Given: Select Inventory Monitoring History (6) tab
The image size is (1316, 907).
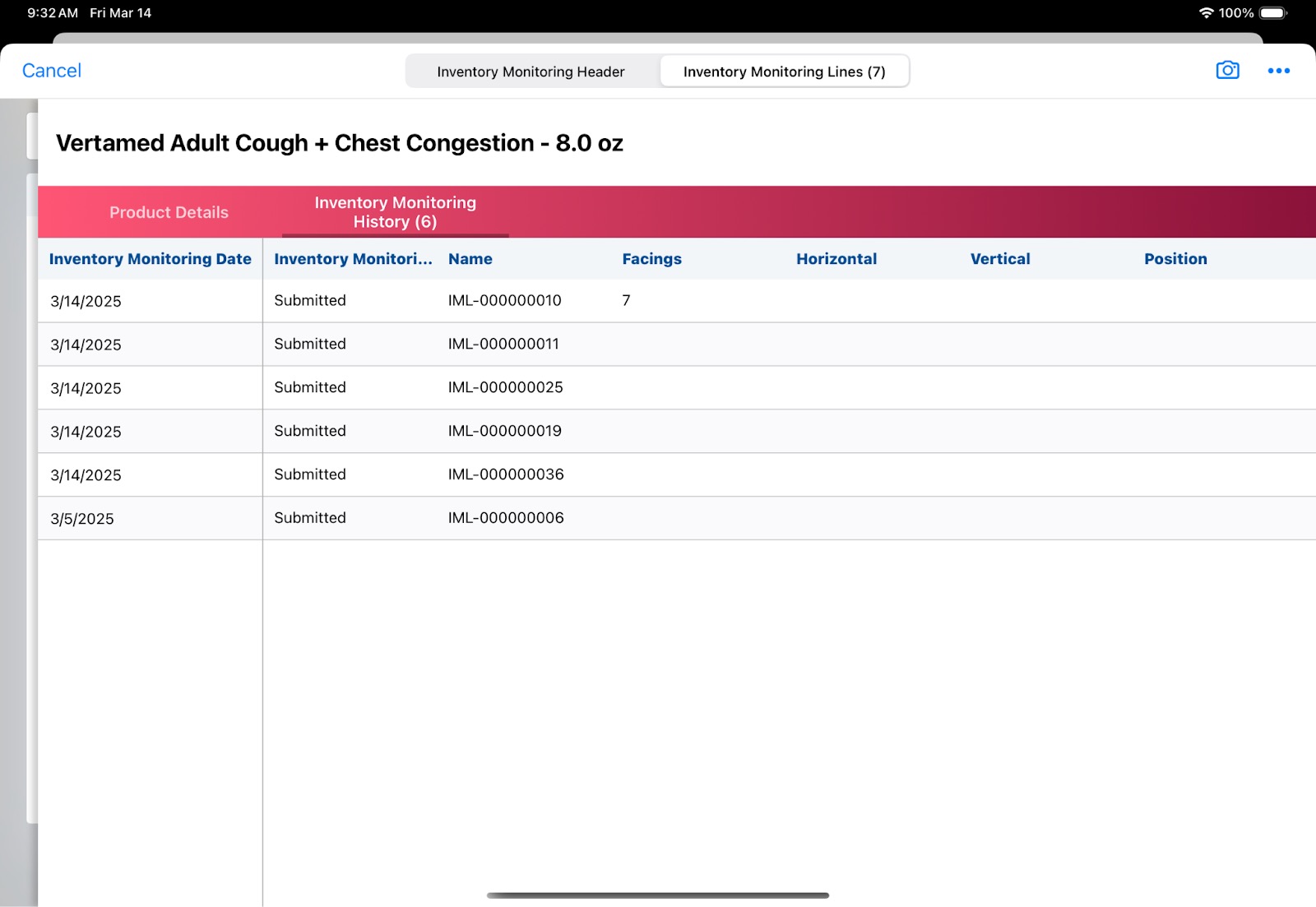Looking at the screenshot, I should (x=395, y=212).
